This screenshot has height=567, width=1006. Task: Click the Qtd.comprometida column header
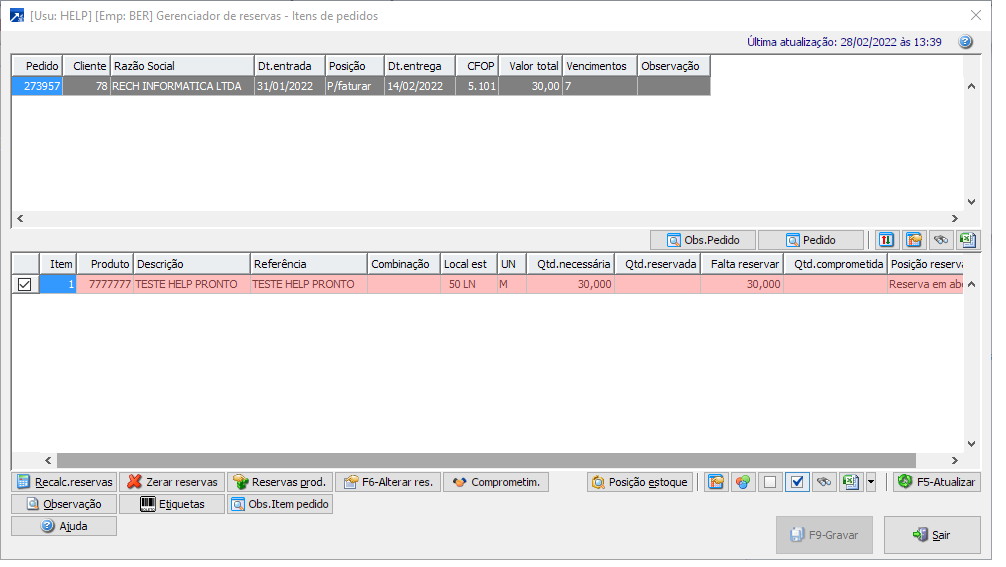point(835,264)
